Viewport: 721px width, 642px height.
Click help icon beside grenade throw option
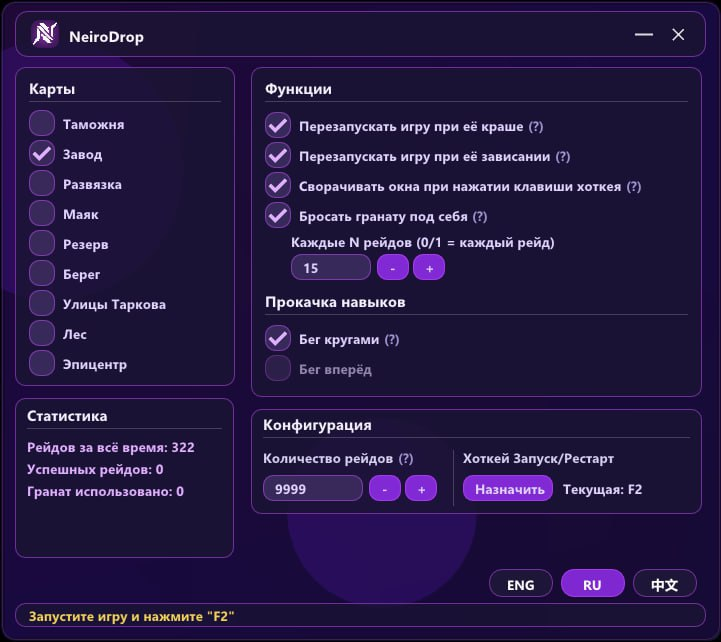(x=480, y=217)
